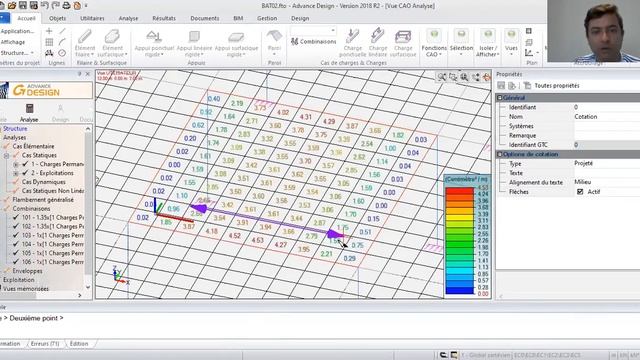Select the Enveloppes tree item

(27, 271)
